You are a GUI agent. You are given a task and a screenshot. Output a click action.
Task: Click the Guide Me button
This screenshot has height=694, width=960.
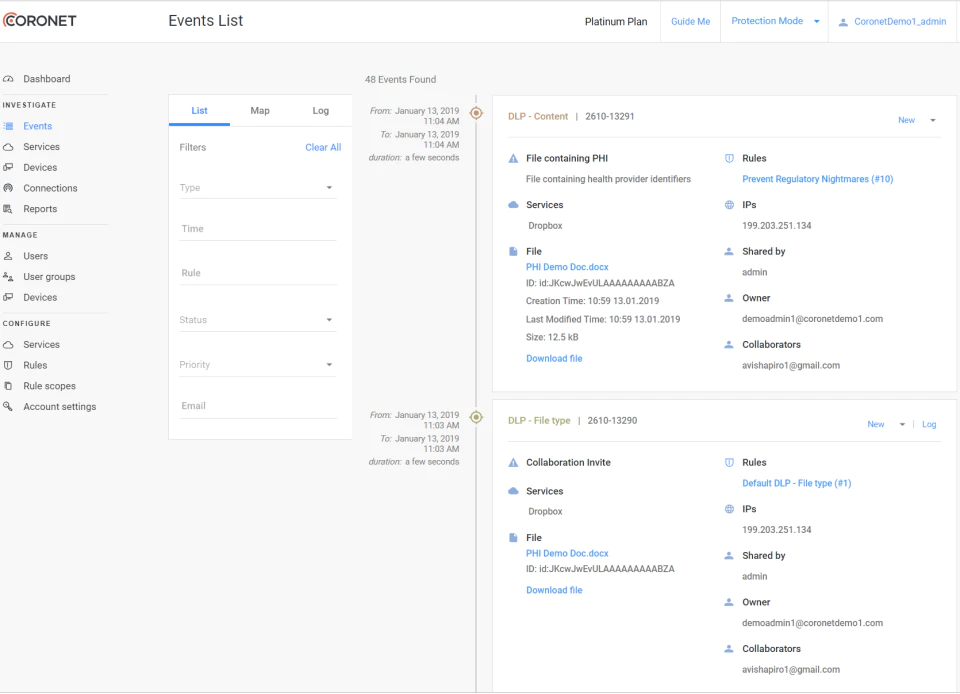(691, 21)
